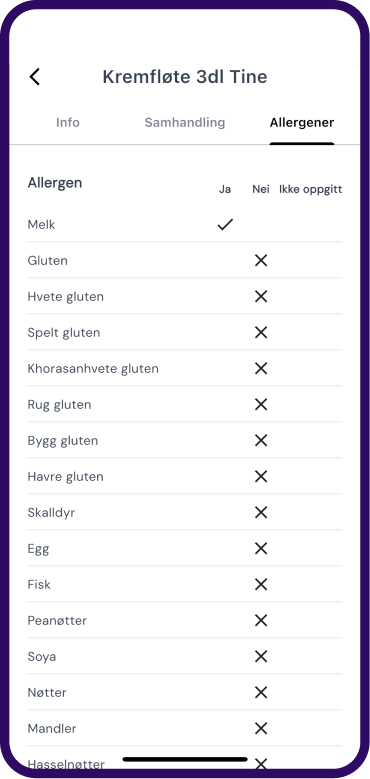370x779 pixels.
Task: Click the checkmark in the Melk row
Action: click(x=225, y=225)
